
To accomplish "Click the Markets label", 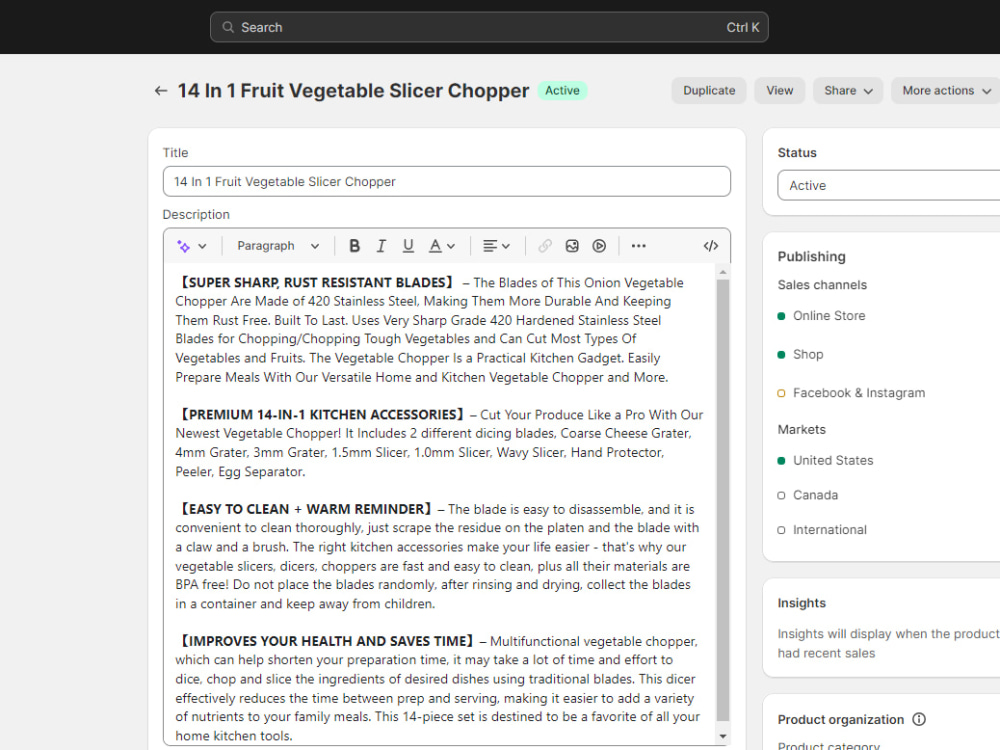I will [802, 430].
